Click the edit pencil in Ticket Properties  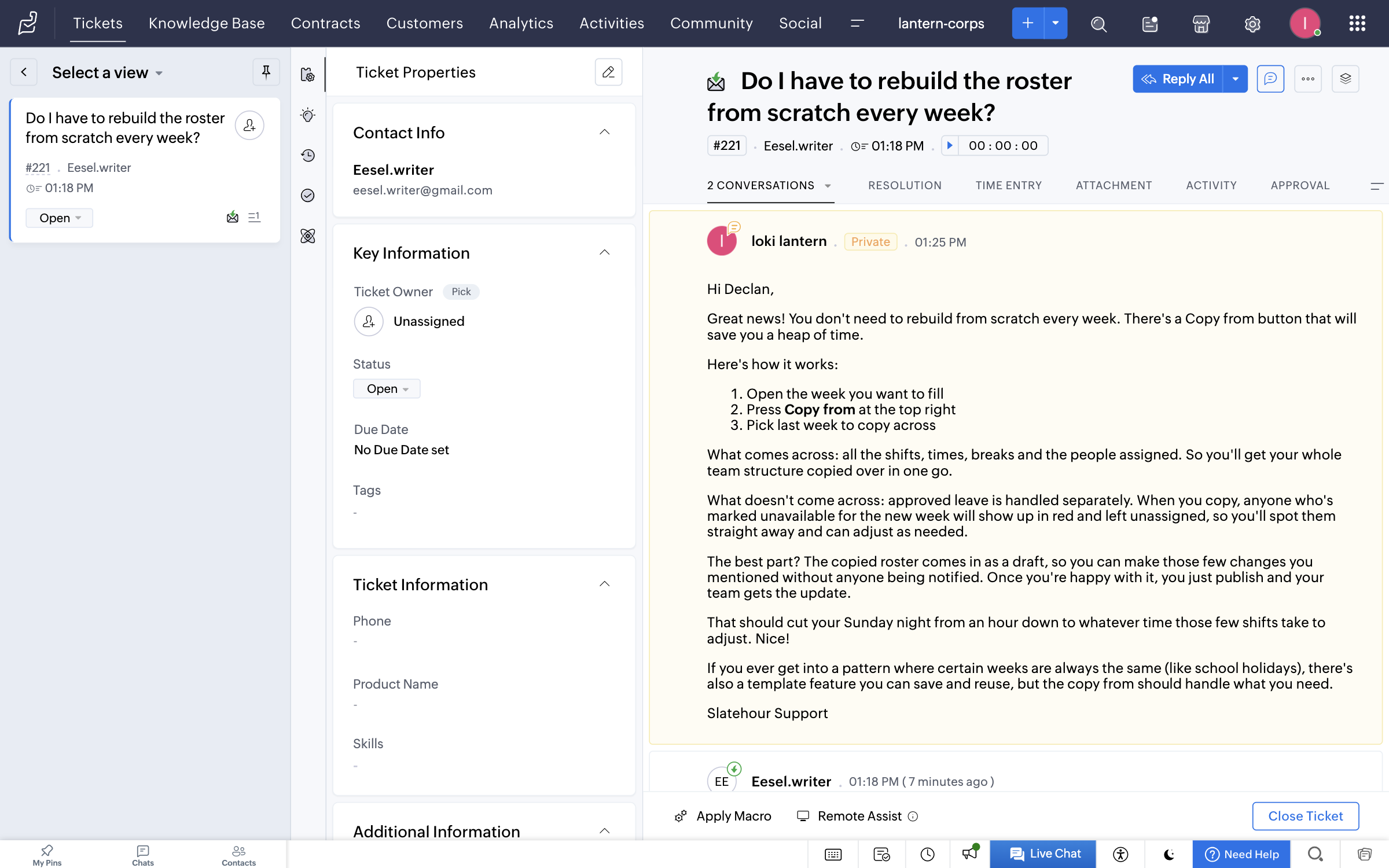point(608,72)
